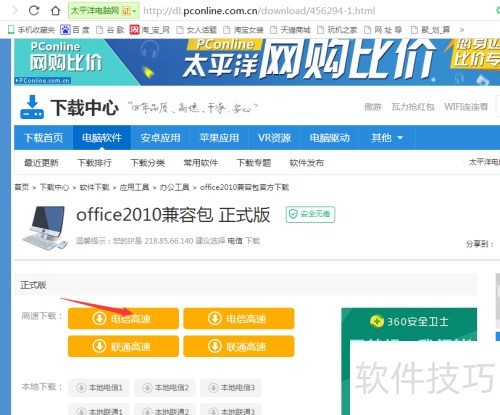500x415 pixels.
Task: Expand more bookmarks with the chevron
Action: point(462,30)
